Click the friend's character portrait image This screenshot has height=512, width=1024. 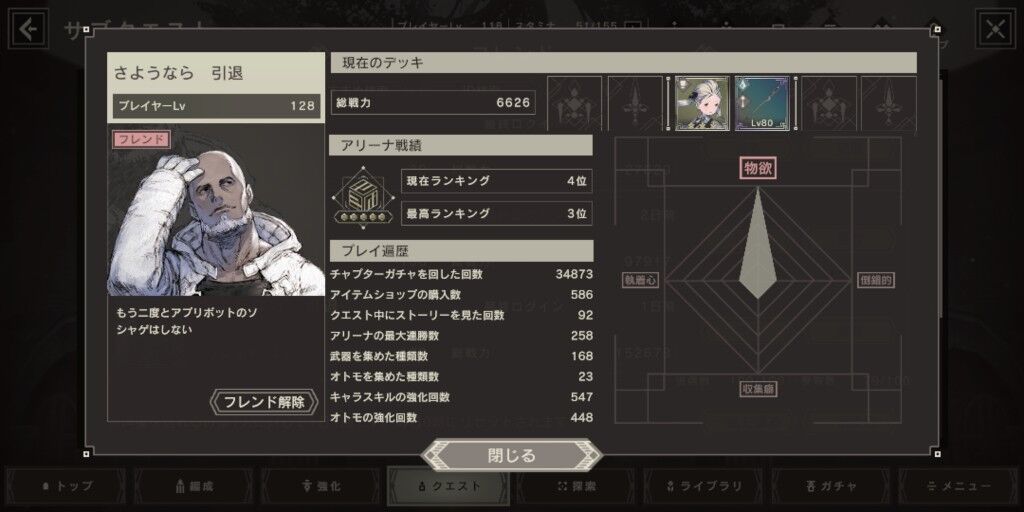[x=216, y=210]
